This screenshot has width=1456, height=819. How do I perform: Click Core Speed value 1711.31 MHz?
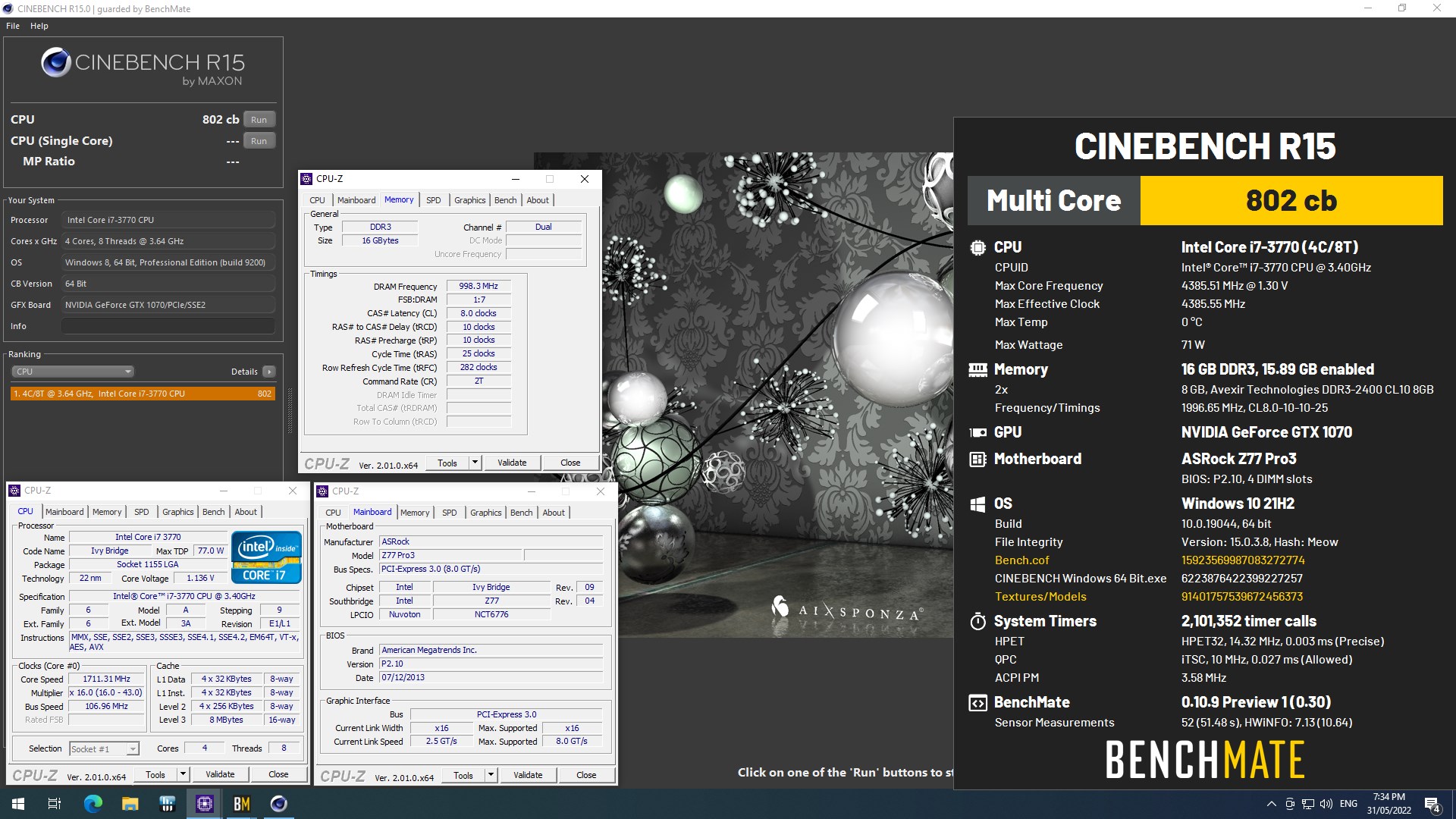[107, 679]
